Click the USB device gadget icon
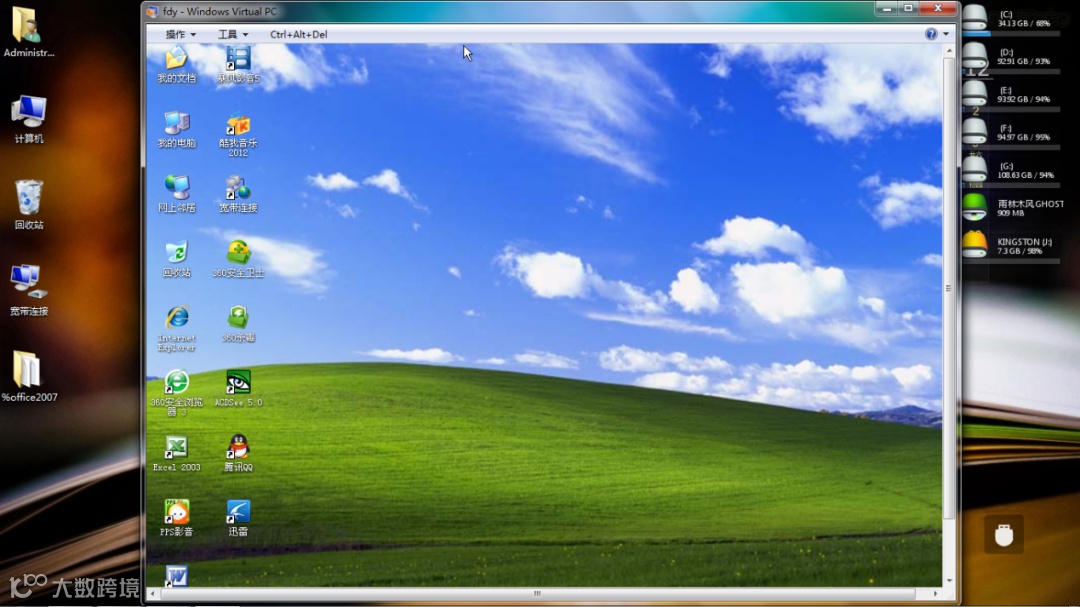 [1004, 535]
